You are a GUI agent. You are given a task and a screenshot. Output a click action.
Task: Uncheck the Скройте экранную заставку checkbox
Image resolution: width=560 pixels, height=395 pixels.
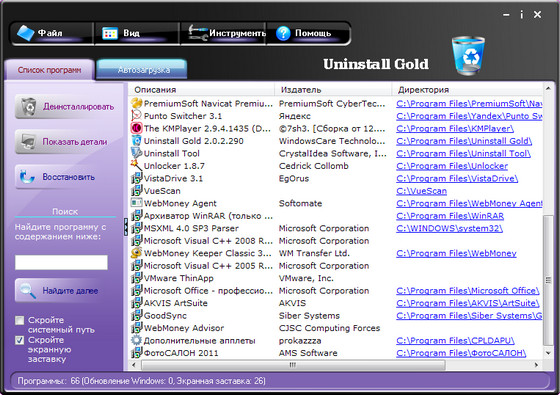[x=20, y=340]
